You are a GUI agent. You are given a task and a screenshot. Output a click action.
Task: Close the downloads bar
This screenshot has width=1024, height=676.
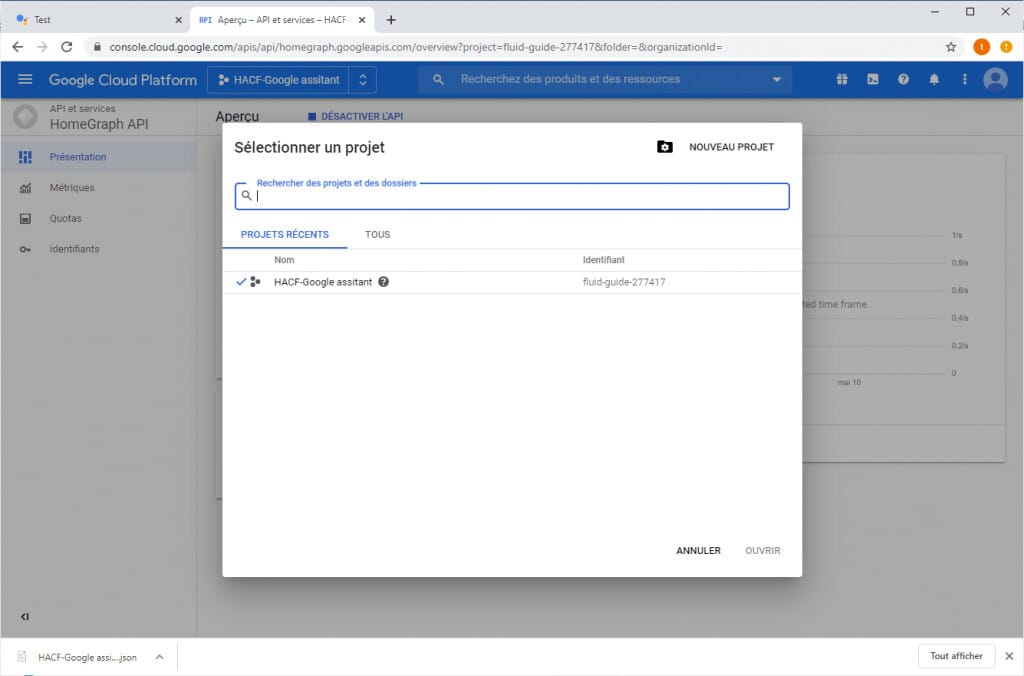tap(1009, 656)
